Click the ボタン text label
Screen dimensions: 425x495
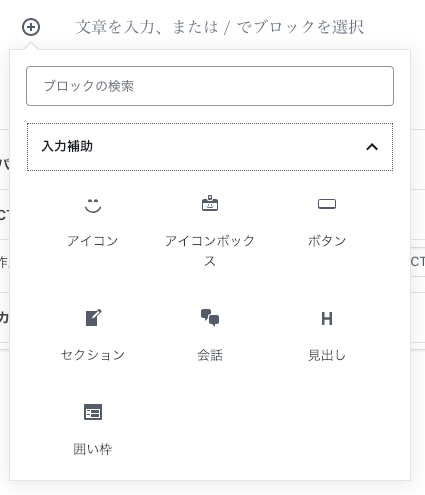click(327, 241)
